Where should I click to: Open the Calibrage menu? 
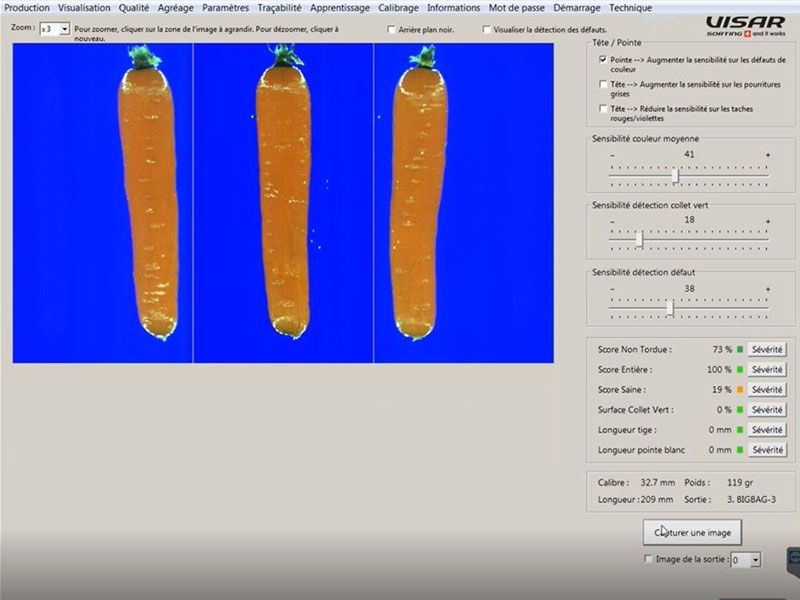(x=398, y=8)
